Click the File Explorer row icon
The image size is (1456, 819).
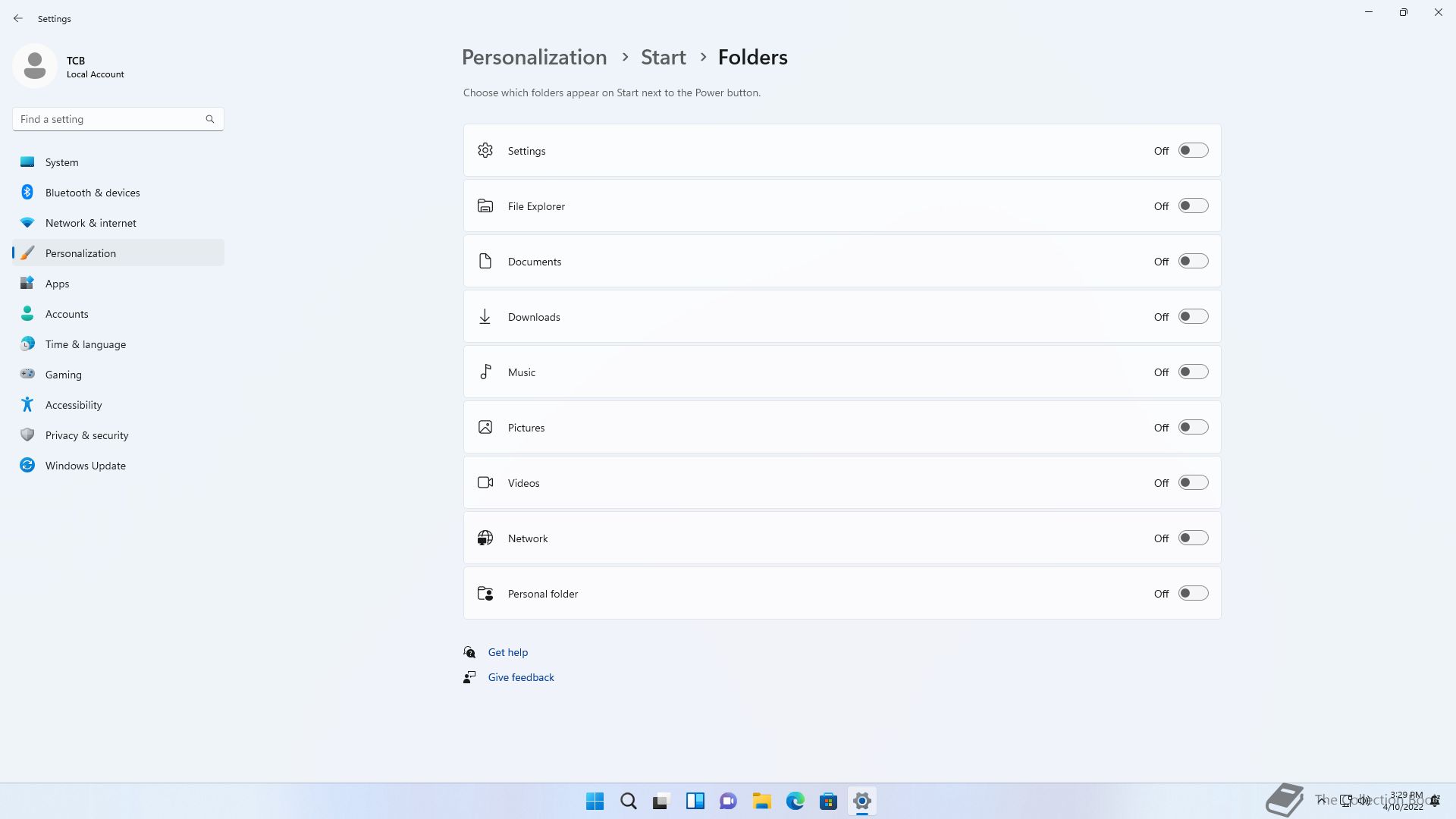(x=485, y=206)
